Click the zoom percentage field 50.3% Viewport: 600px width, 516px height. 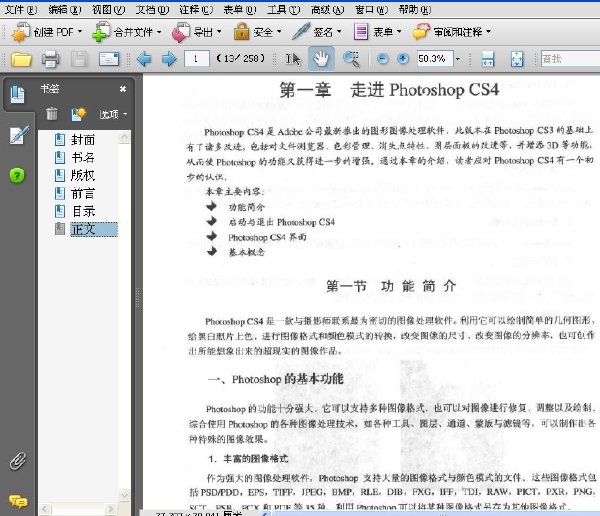(x=435, y=59)
